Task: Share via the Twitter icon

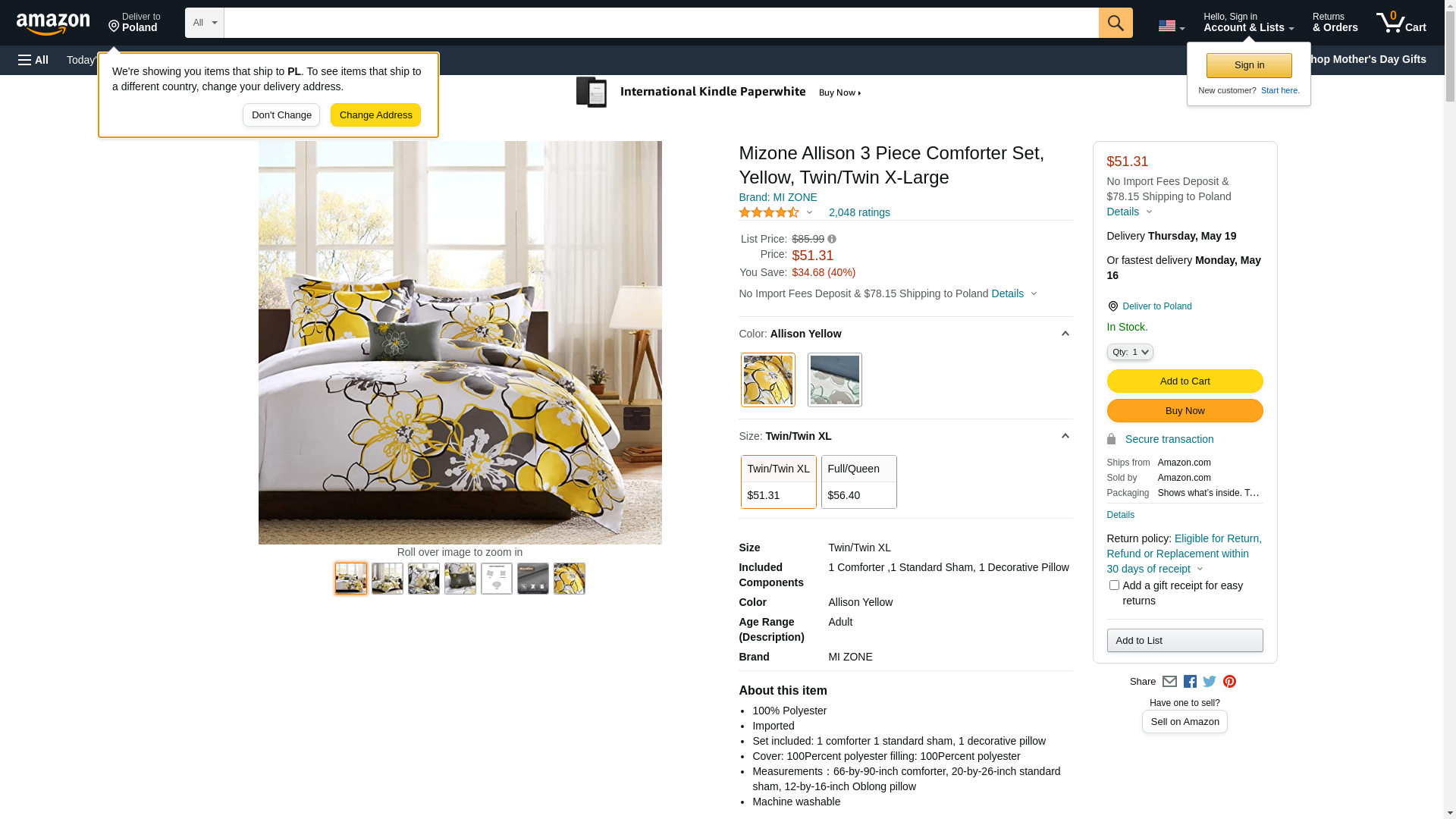Action: (1210, 682)
